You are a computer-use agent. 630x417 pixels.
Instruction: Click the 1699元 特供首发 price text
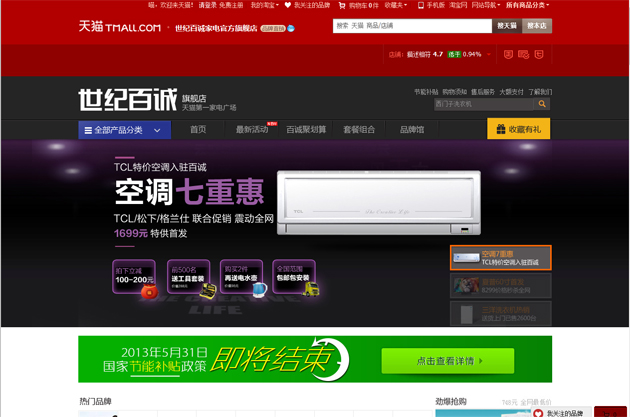150,233
